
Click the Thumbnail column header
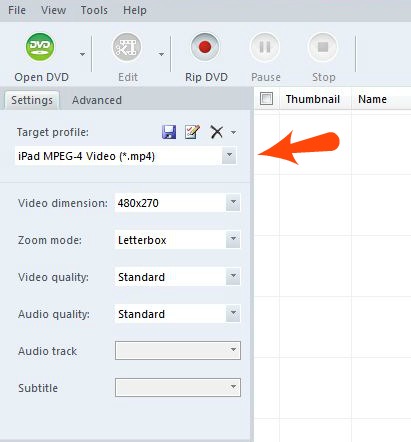313,99
